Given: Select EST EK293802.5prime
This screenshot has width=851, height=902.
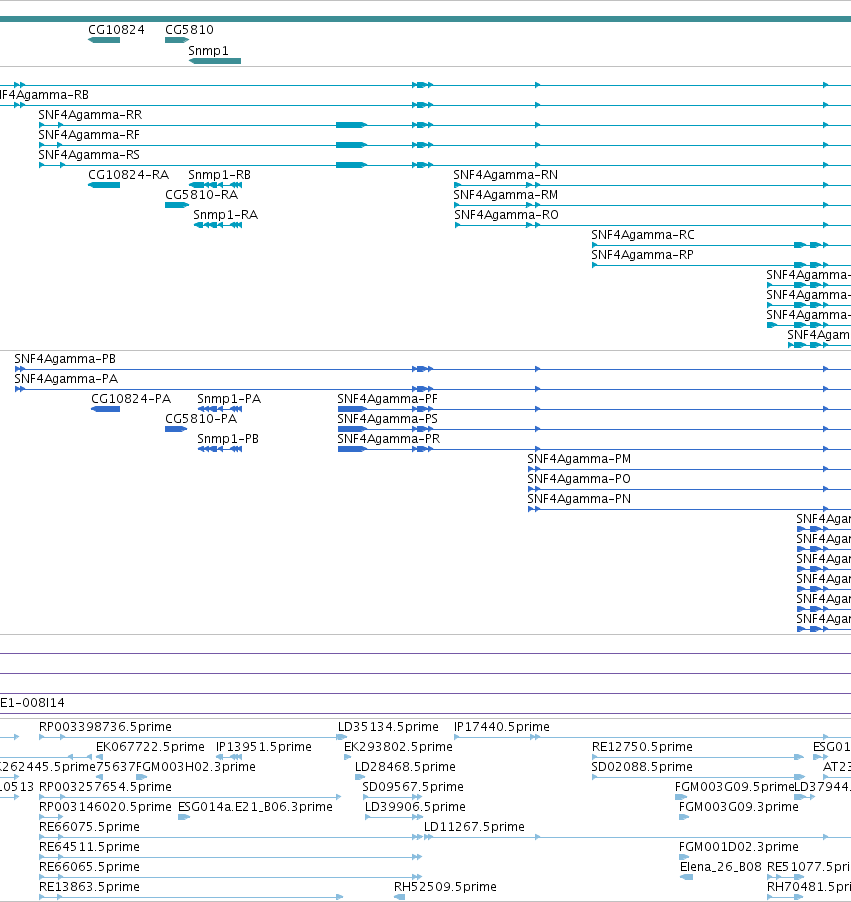Looking at the screenshot, I should click(398, 747).
